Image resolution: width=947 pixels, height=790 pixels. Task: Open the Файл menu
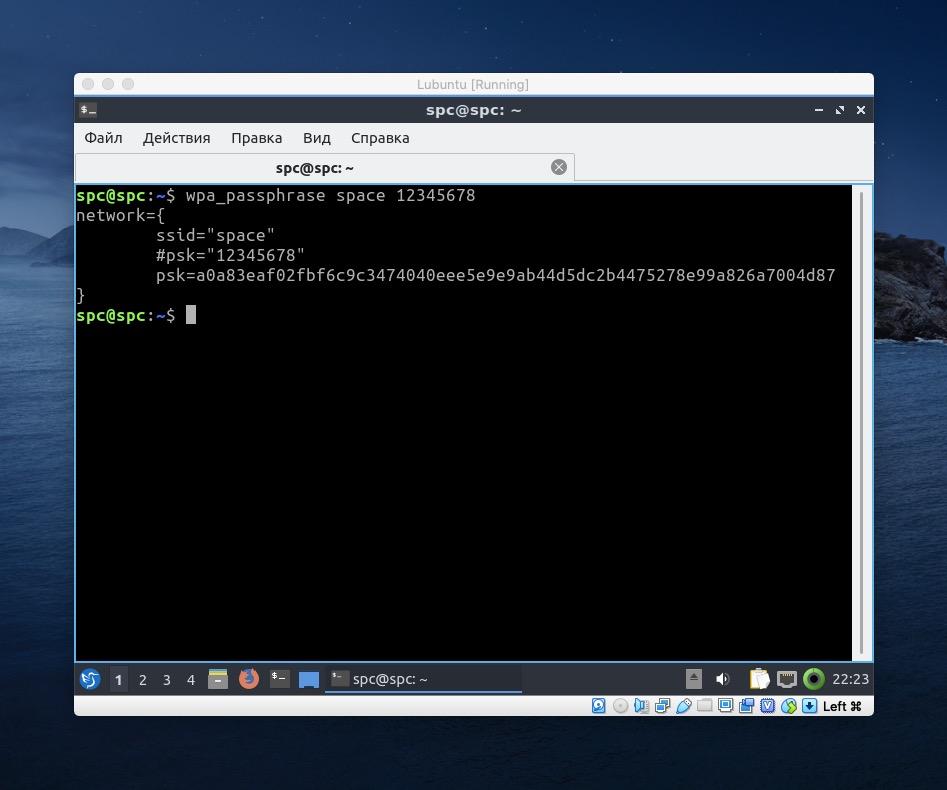tap(103, 138)
